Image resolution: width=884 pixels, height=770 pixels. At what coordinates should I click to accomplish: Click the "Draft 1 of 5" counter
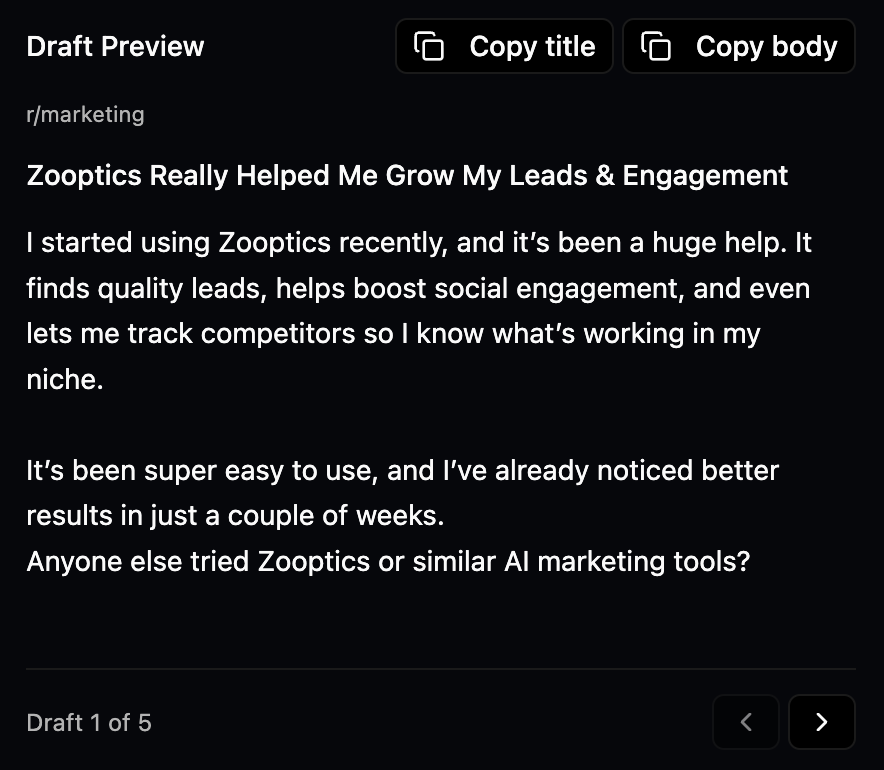pos(89,723)
